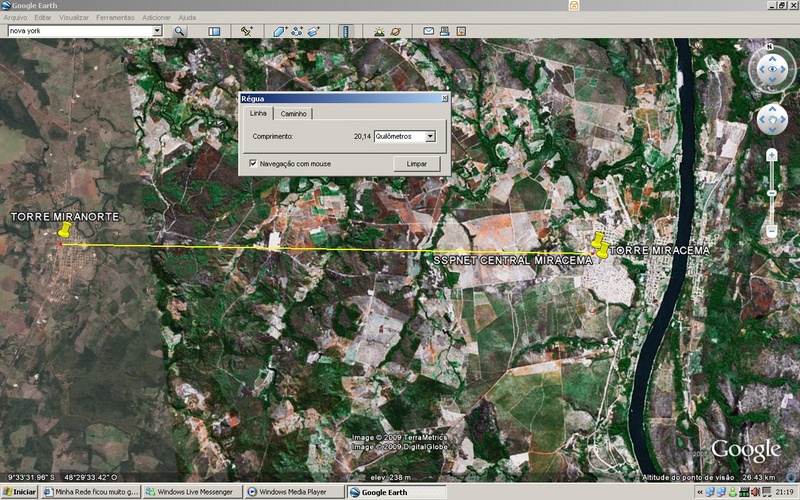Click zoom out minus button
The image size is (800, 500).
click(771, 231)
